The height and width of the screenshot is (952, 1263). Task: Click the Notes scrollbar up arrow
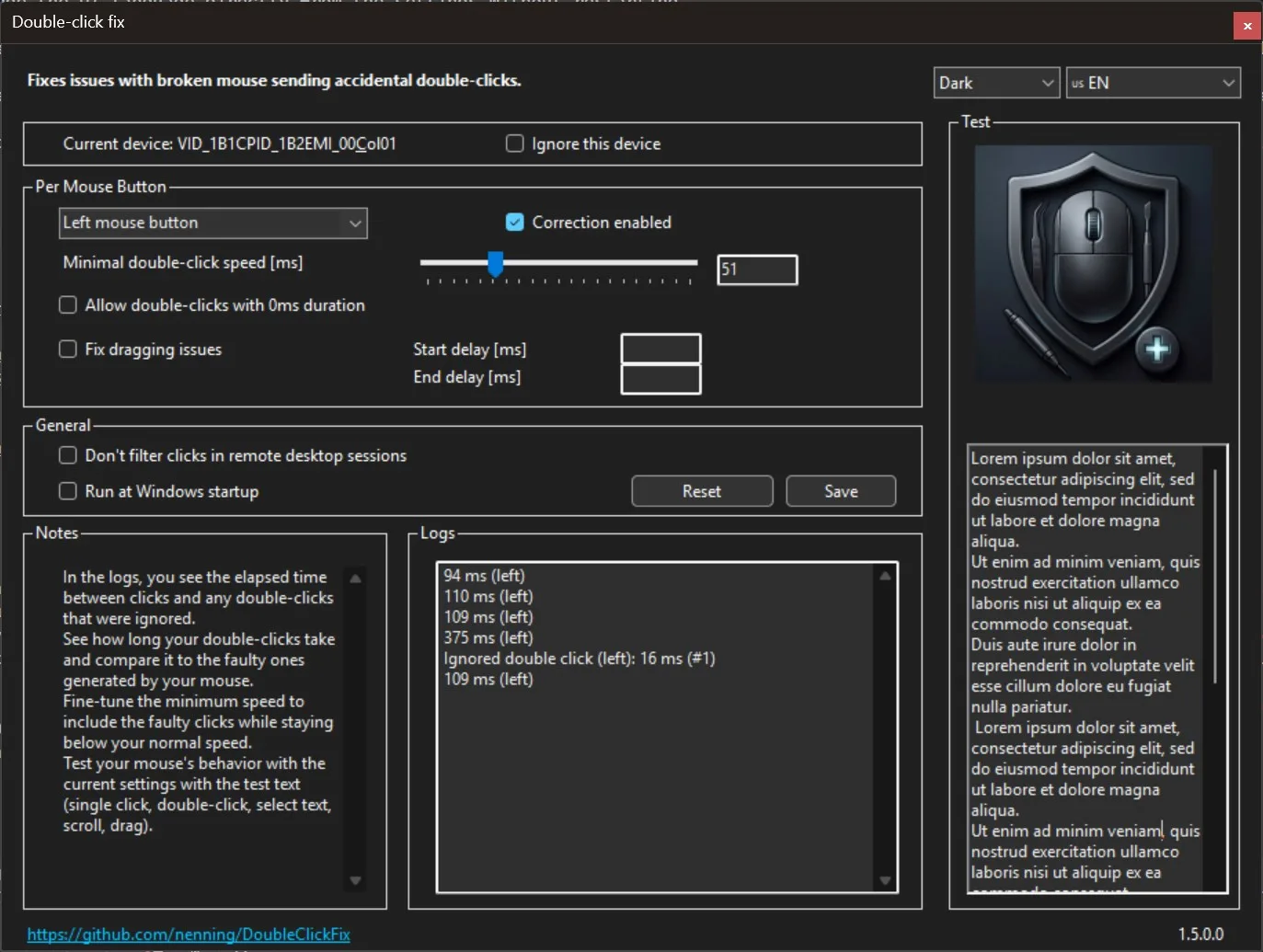(355, 579)
